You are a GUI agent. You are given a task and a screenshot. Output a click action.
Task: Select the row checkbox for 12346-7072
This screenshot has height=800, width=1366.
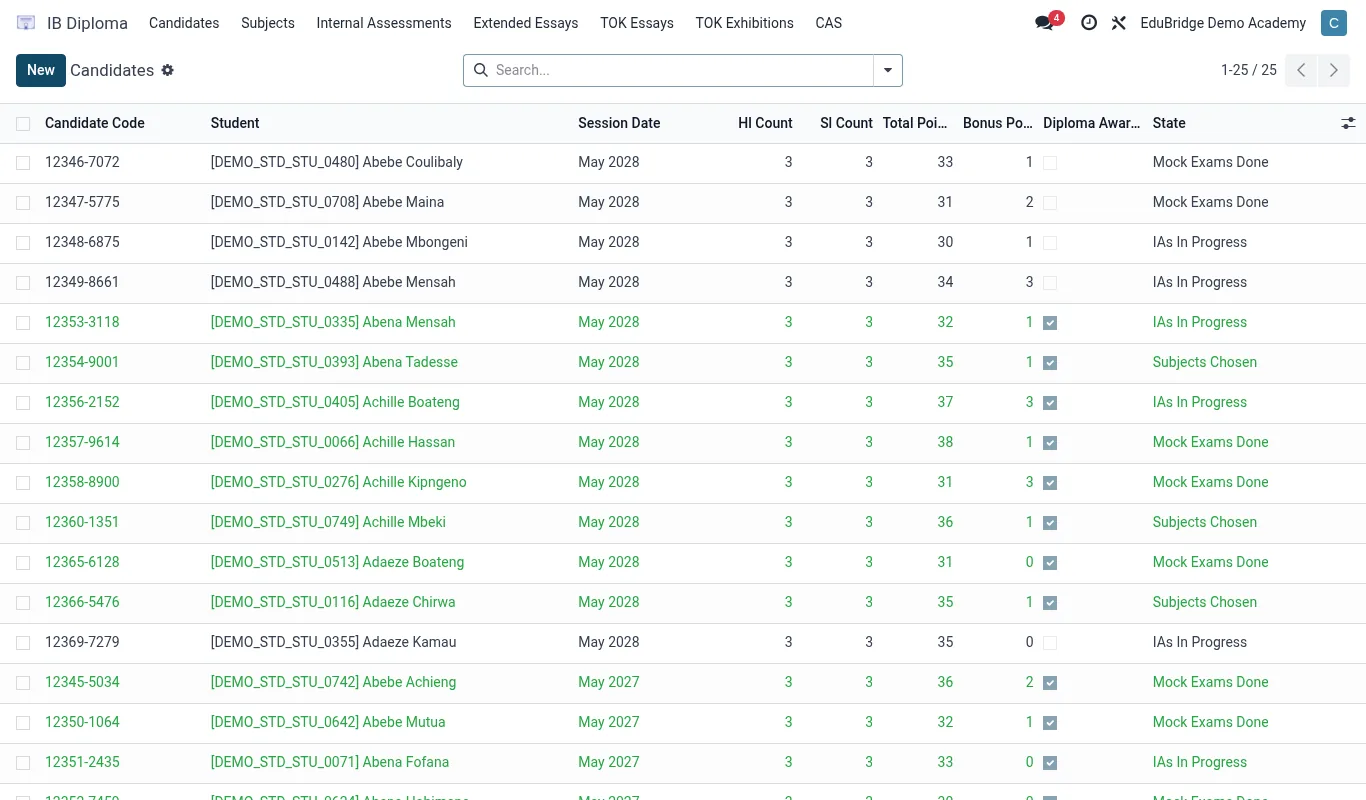coord(23,163)
